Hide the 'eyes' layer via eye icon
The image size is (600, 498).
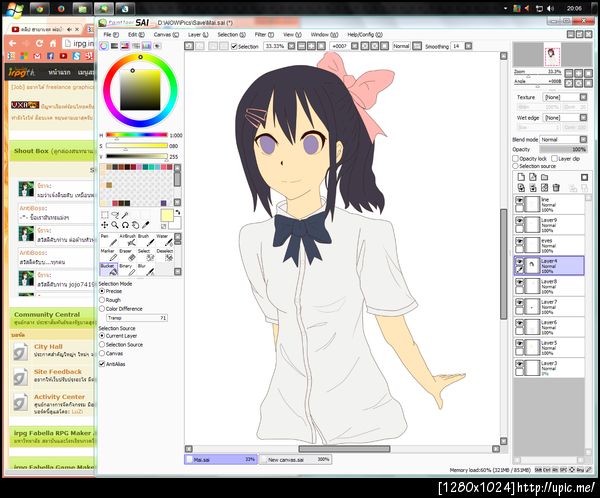click(x=519, y=241)
